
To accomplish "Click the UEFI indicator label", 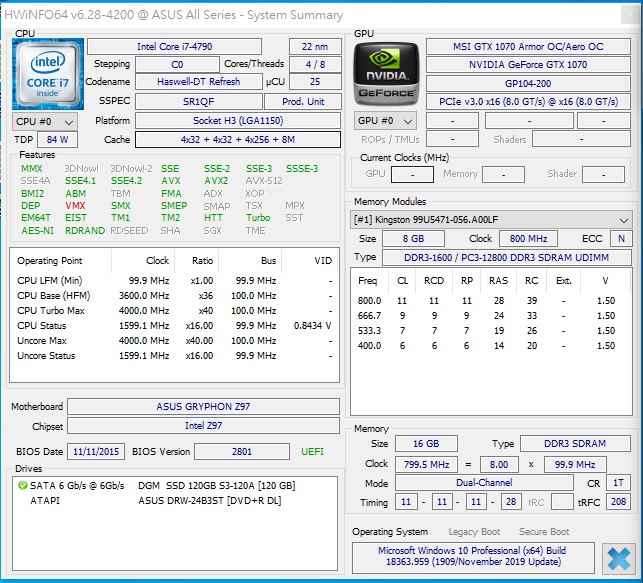I will click(x=312, y=452).
